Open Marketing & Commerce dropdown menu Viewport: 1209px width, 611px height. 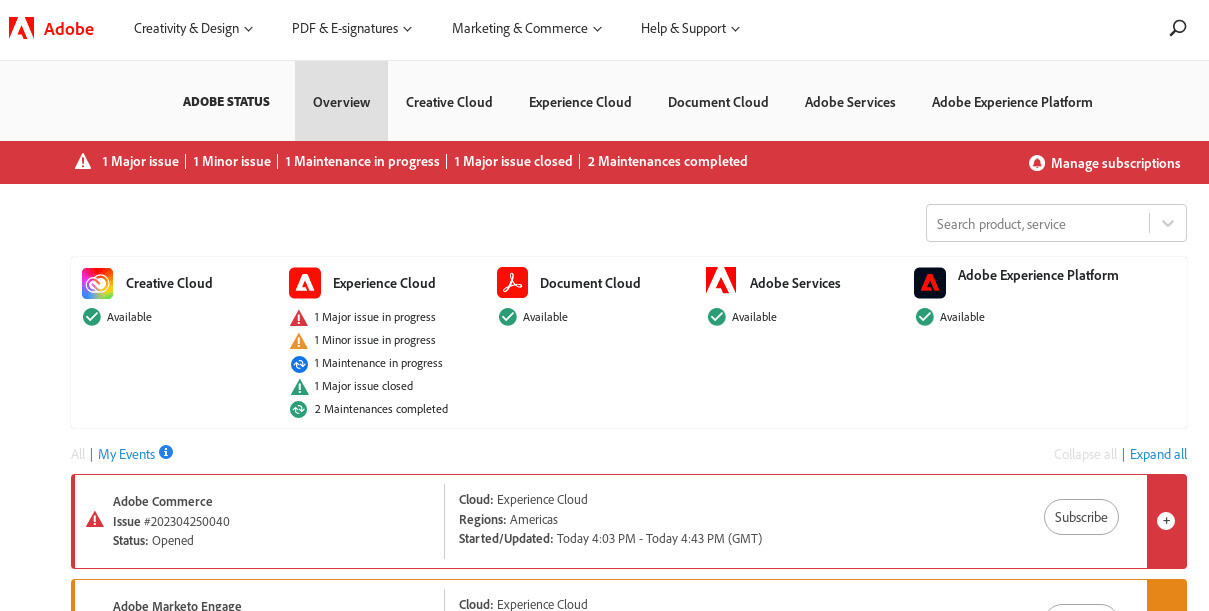point(527,28)
